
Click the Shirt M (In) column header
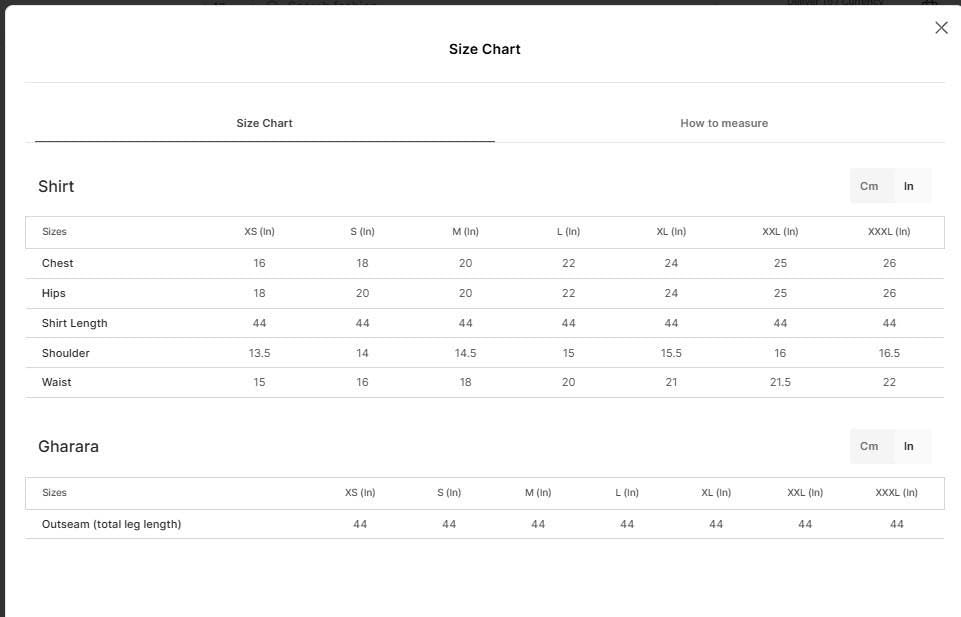tap(465, 232)
